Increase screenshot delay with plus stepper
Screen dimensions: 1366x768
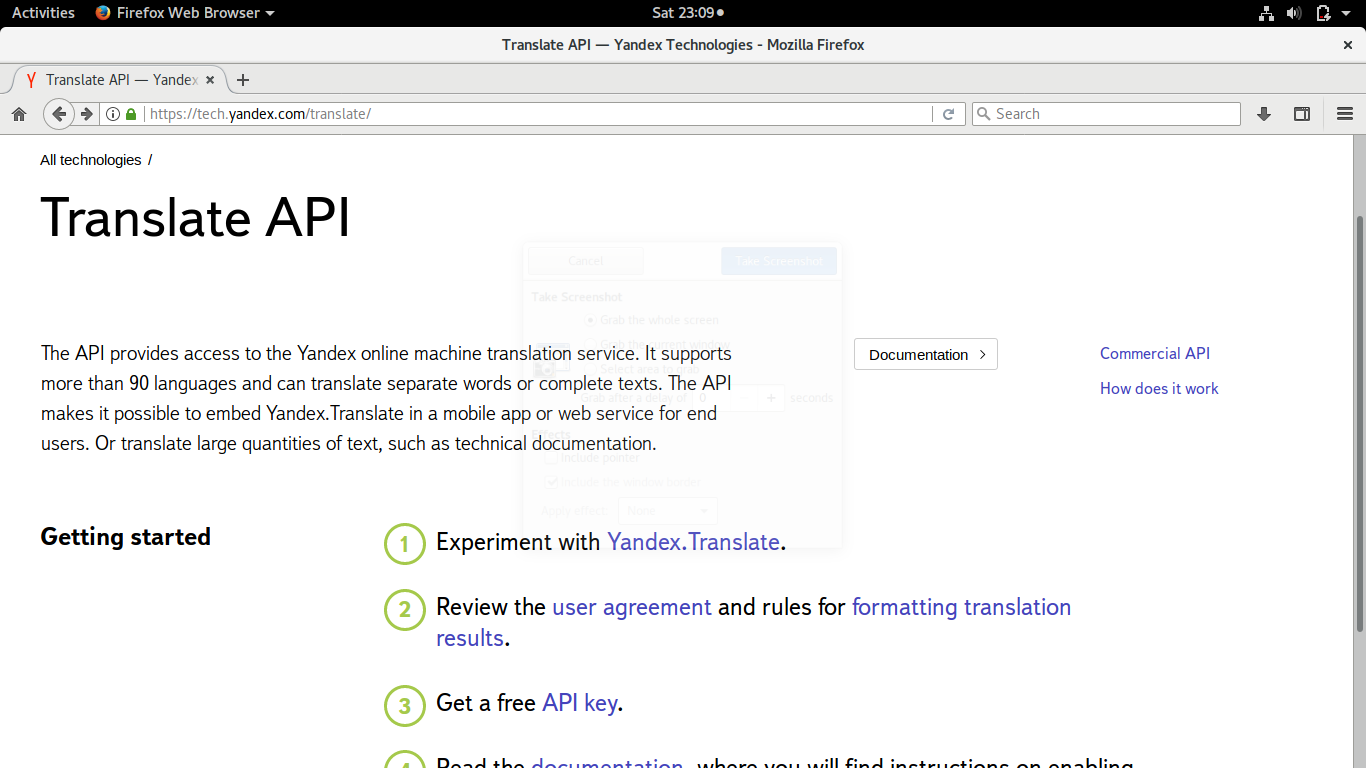(770, 397)
